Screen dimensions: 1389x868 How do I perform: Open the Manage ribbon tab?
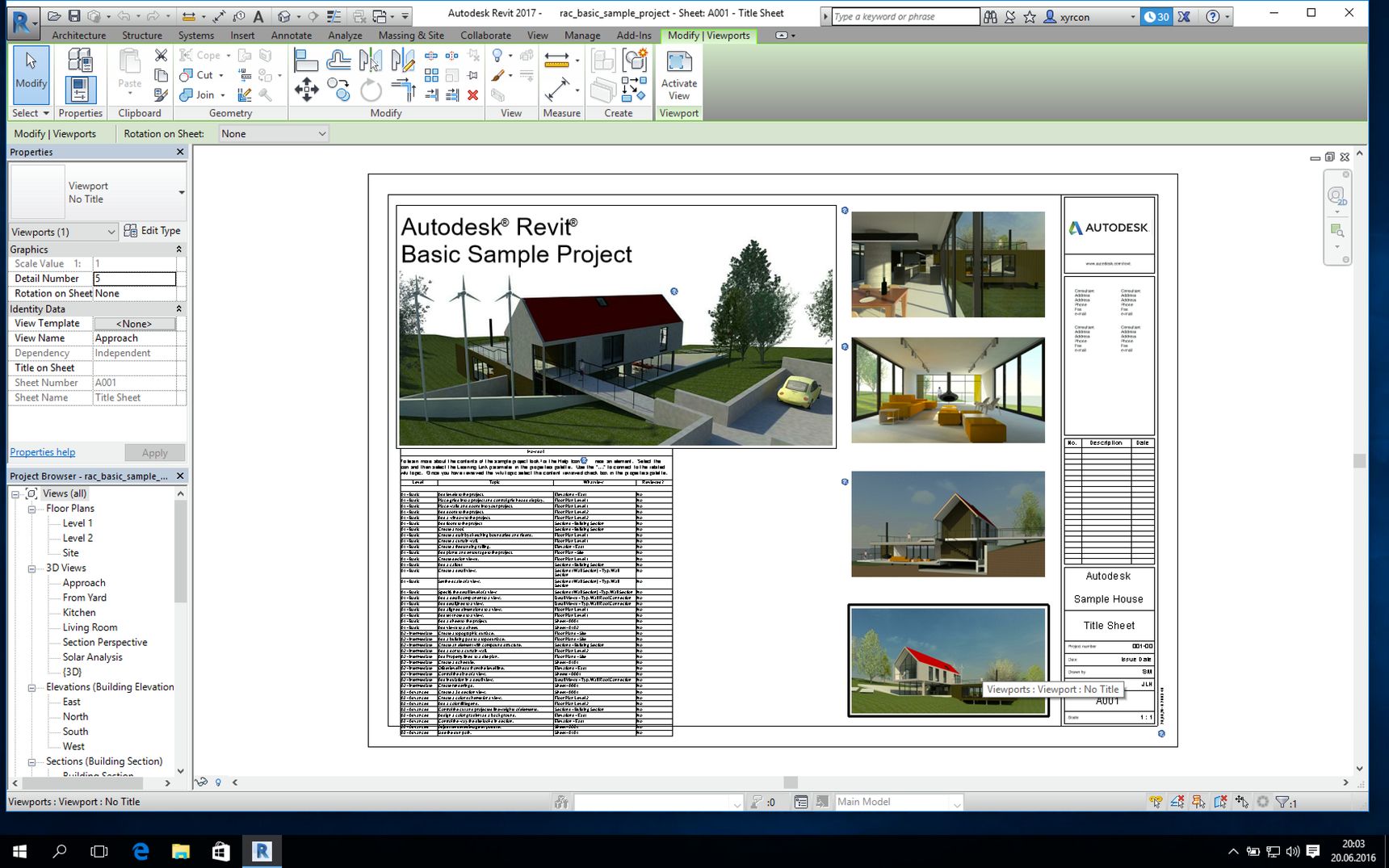[x=582, y=36]
